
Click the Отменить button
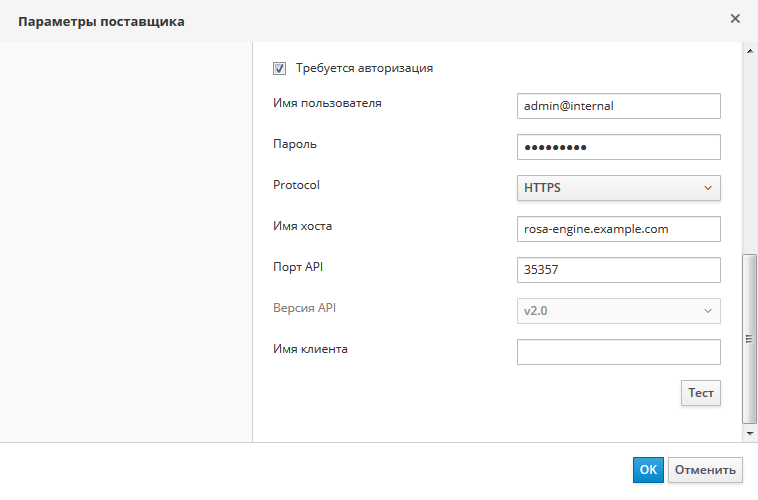pos(705,470)
